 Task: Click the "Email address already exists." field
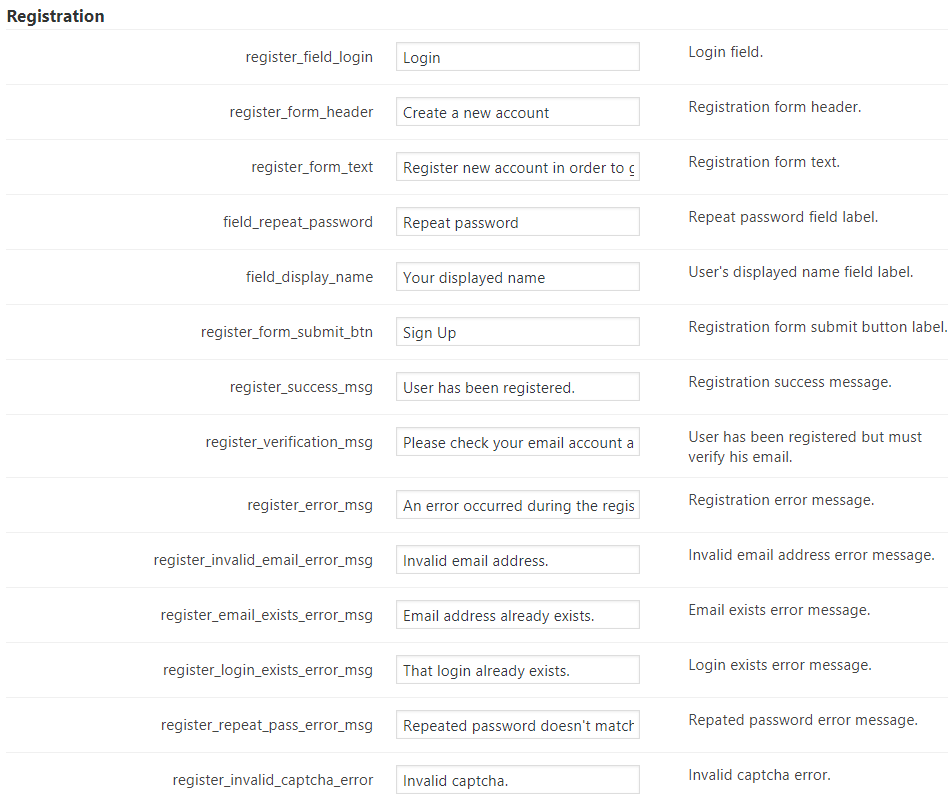tap(517, 615)
